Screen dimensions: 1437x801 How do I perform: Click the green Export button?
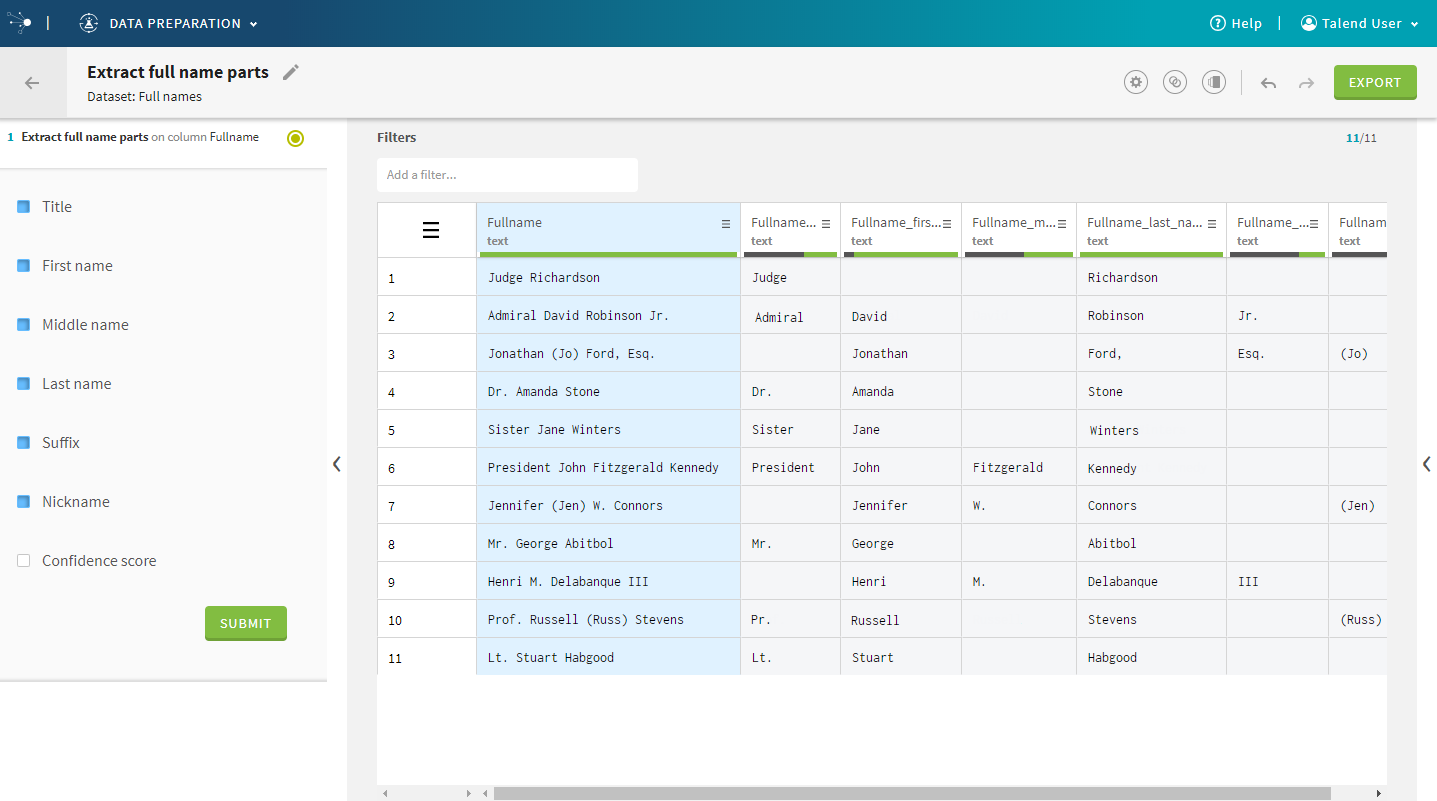(1375, 83)
